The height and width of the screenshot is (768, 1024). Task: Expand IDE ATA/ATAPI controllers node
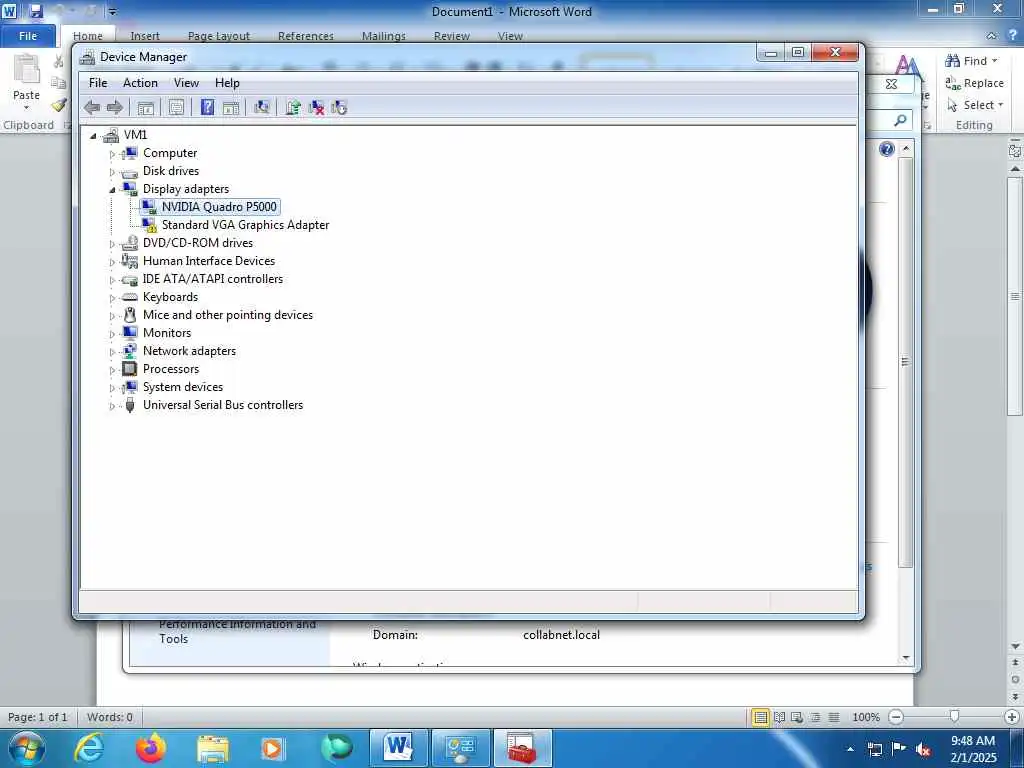(x=112, y=280)
